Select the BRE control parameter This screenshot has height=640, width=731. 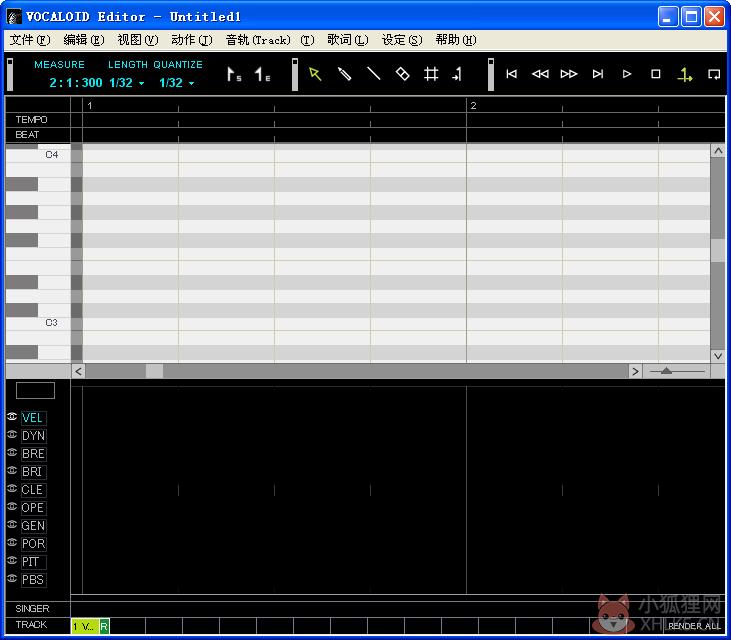pyautogui.click(x=33, y=454)
